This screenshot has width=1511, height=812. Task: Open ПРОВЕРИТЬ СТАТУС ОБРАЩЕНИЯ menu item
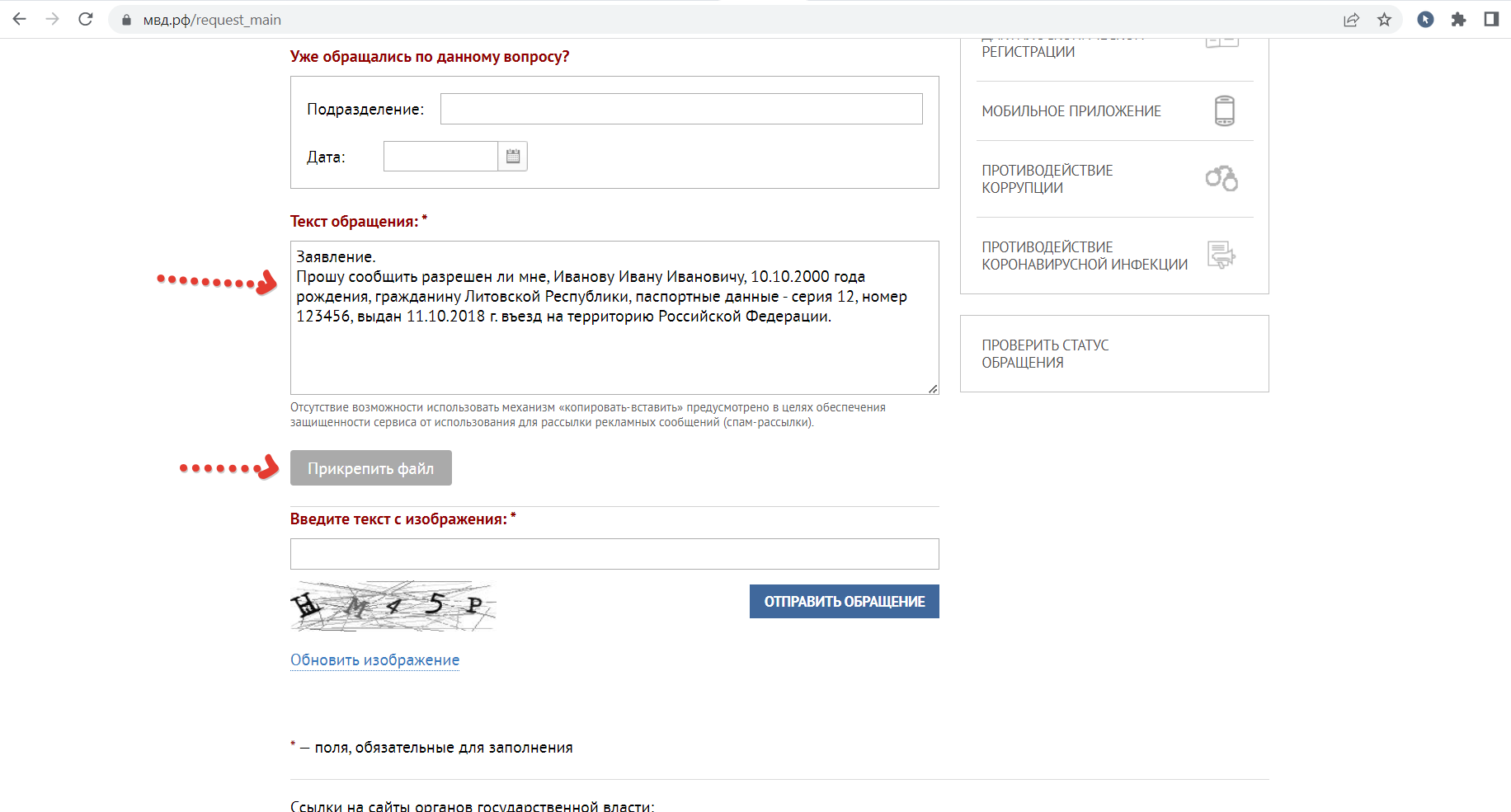point(1045,354)
